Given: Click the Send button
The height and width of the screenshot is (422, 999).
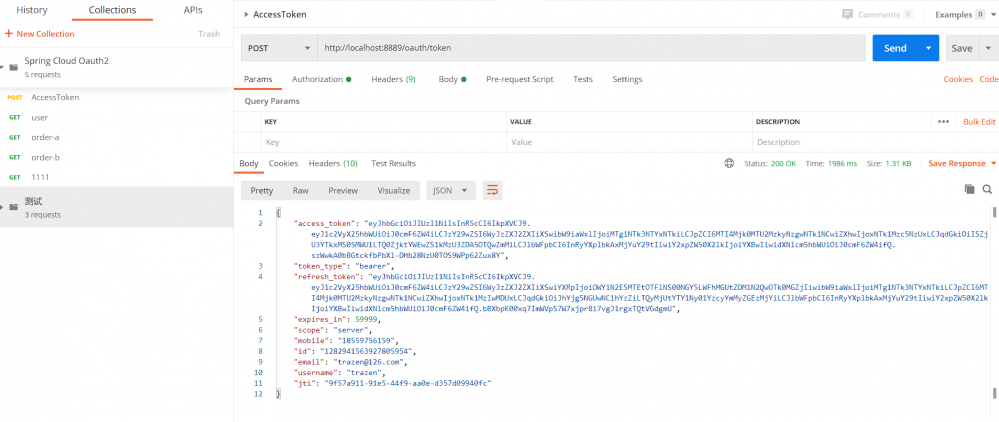Looking at the screenshot, I should click(x=895, y=48).
